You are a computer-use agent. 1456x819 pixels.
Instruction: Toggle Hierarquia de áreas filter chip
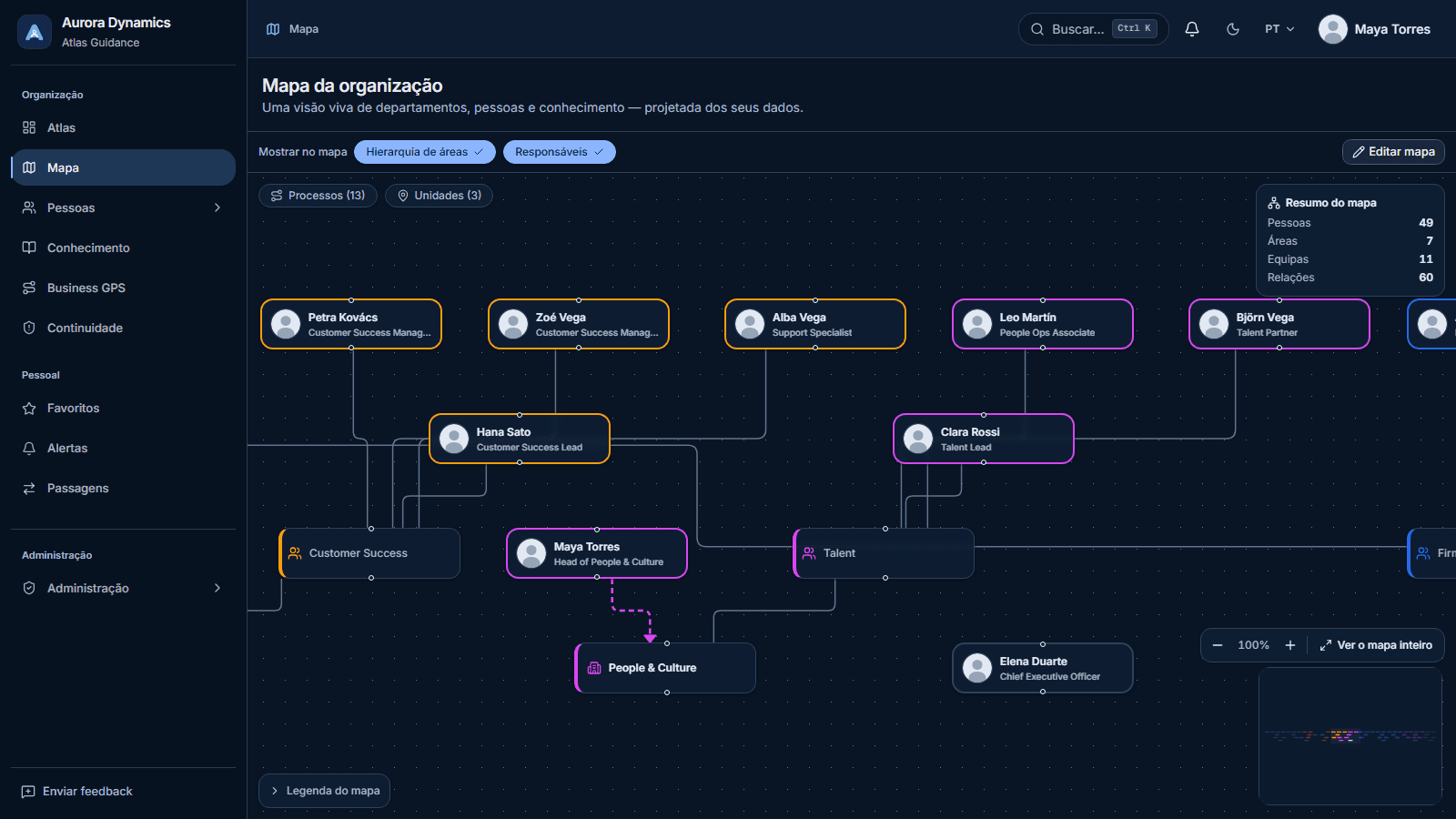coord(425,152)
